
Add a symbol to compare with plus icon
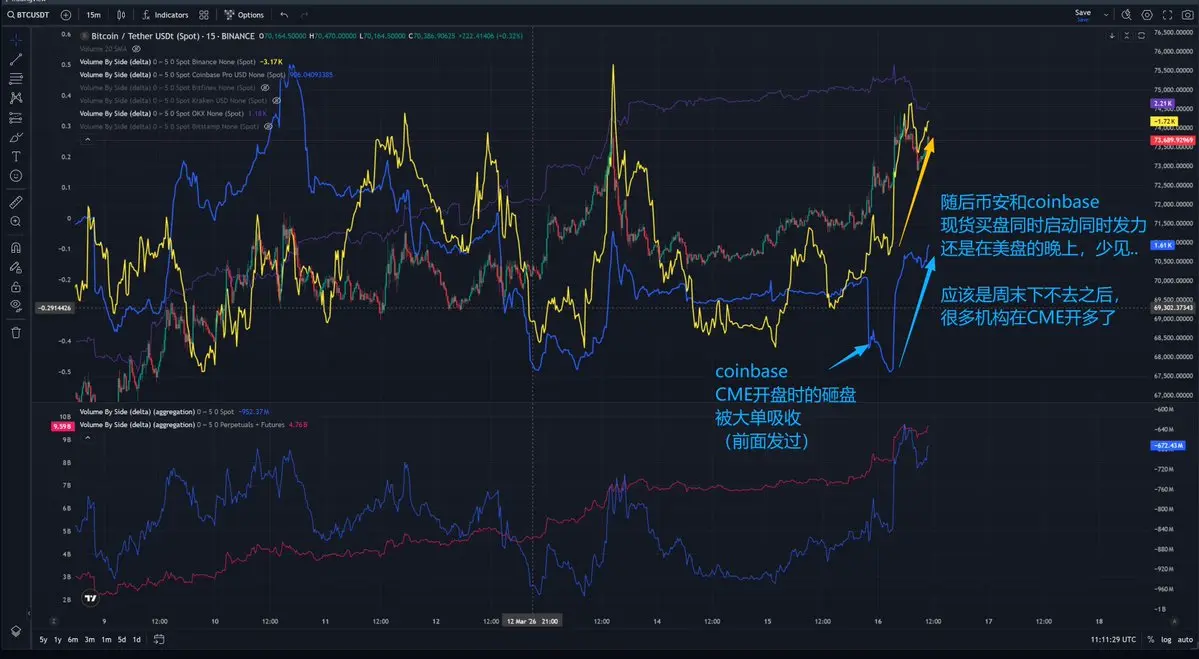click(x=66, y=15)
